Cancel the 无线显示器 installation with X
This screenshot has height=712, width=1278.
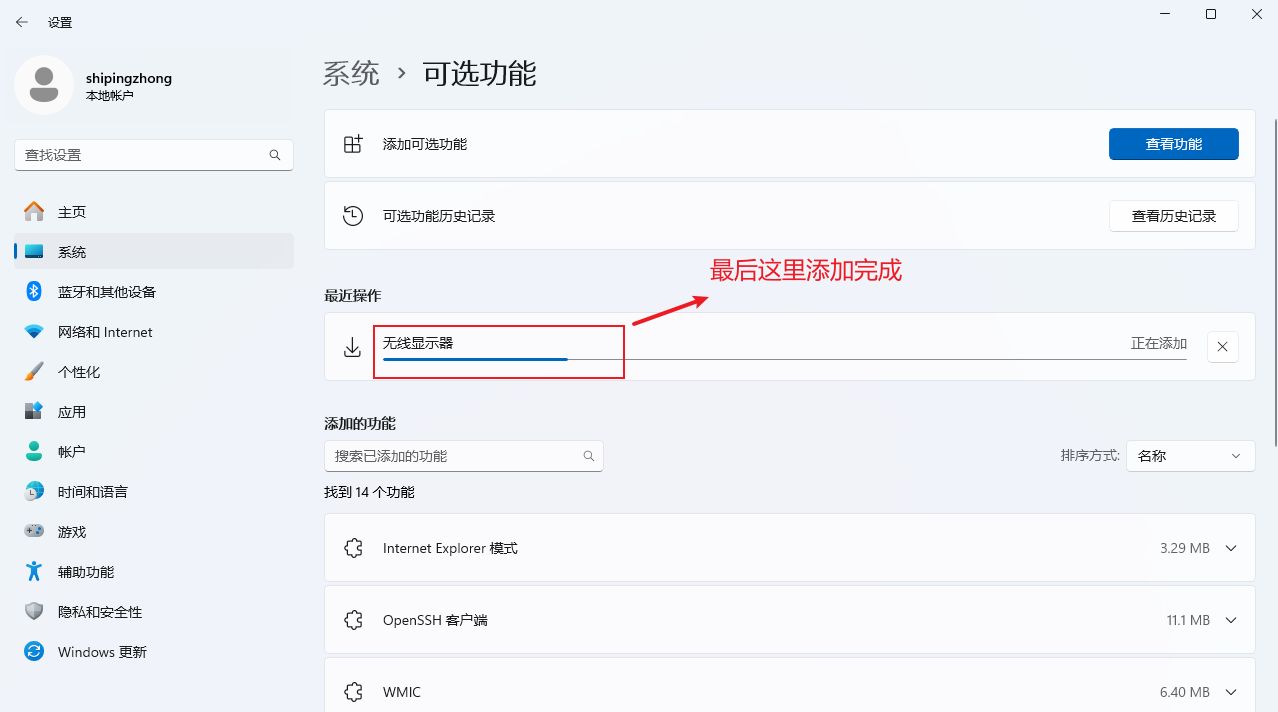click(1222, 347)
